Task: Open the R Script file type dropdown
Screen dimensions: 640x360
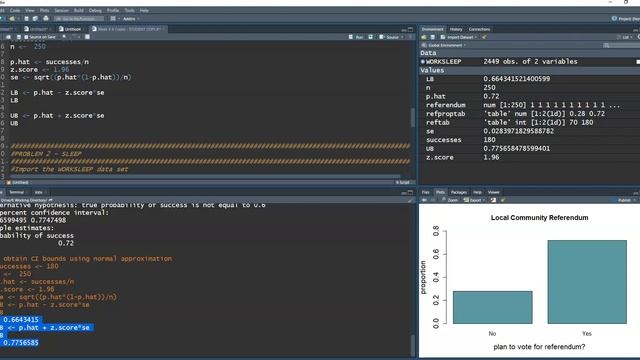Action: click(403, 182)
